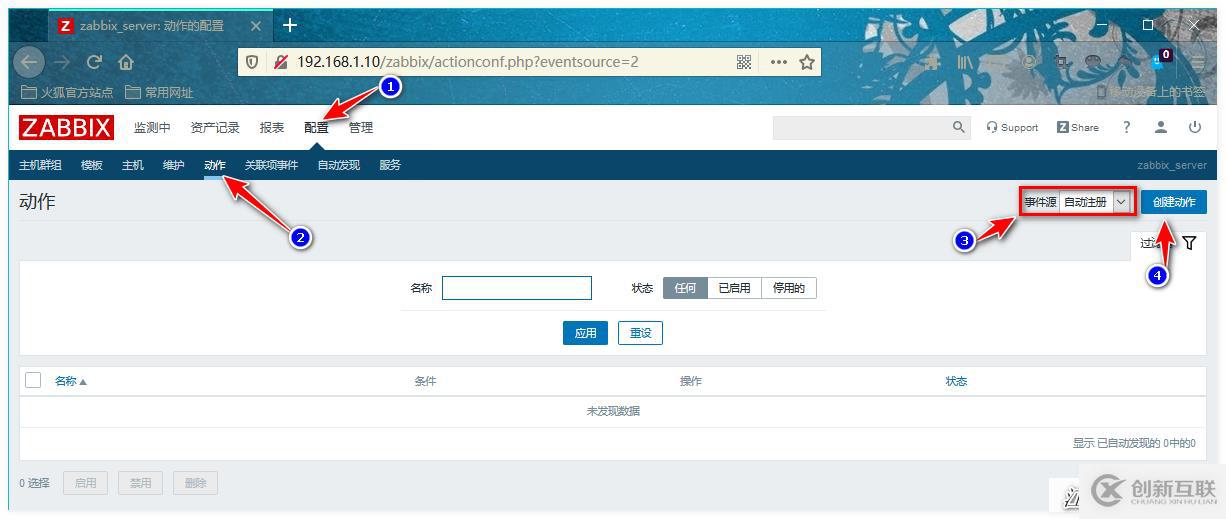Reload the page with the refresh icon
The width and height of the screenshot is (1226, 519).
coord(94,62)
